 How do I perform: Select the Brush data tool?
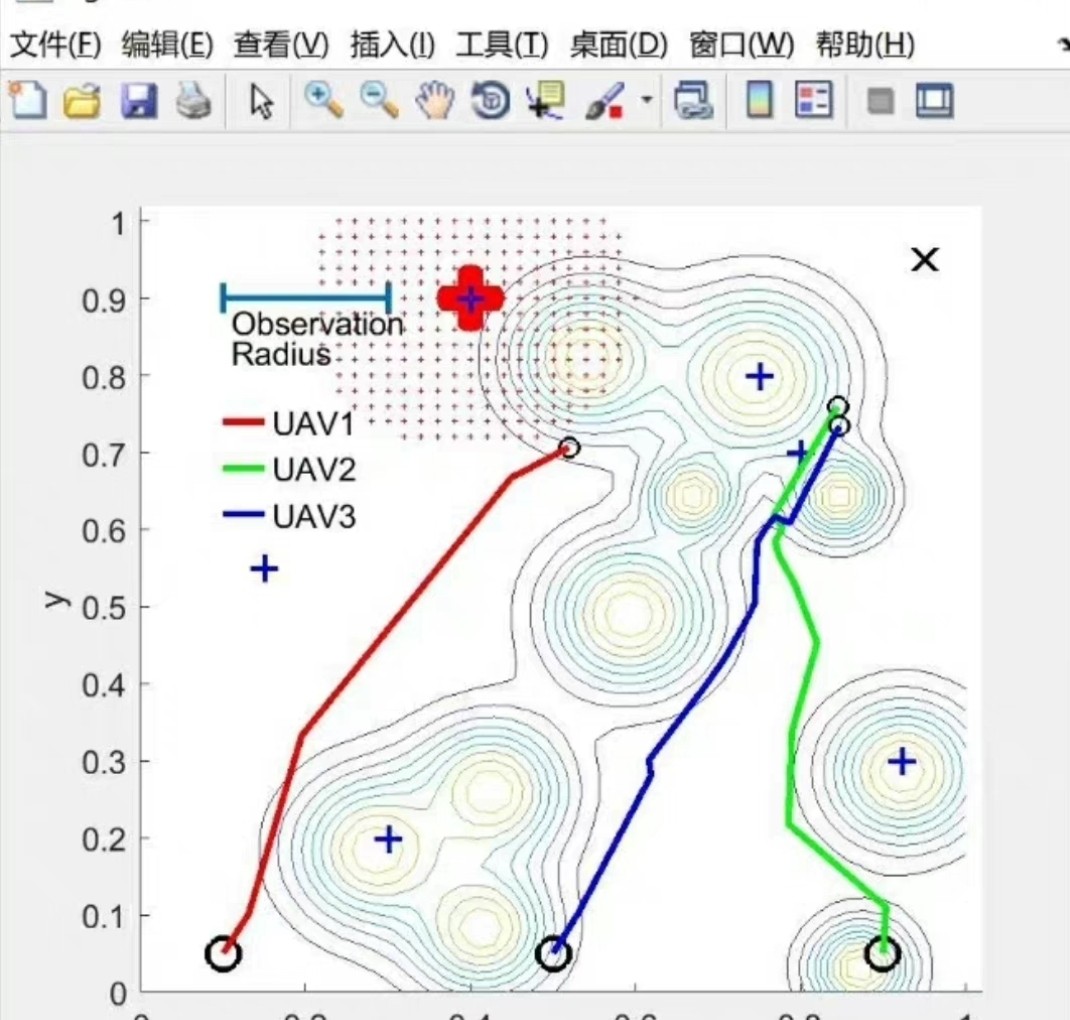click(605, 101)
